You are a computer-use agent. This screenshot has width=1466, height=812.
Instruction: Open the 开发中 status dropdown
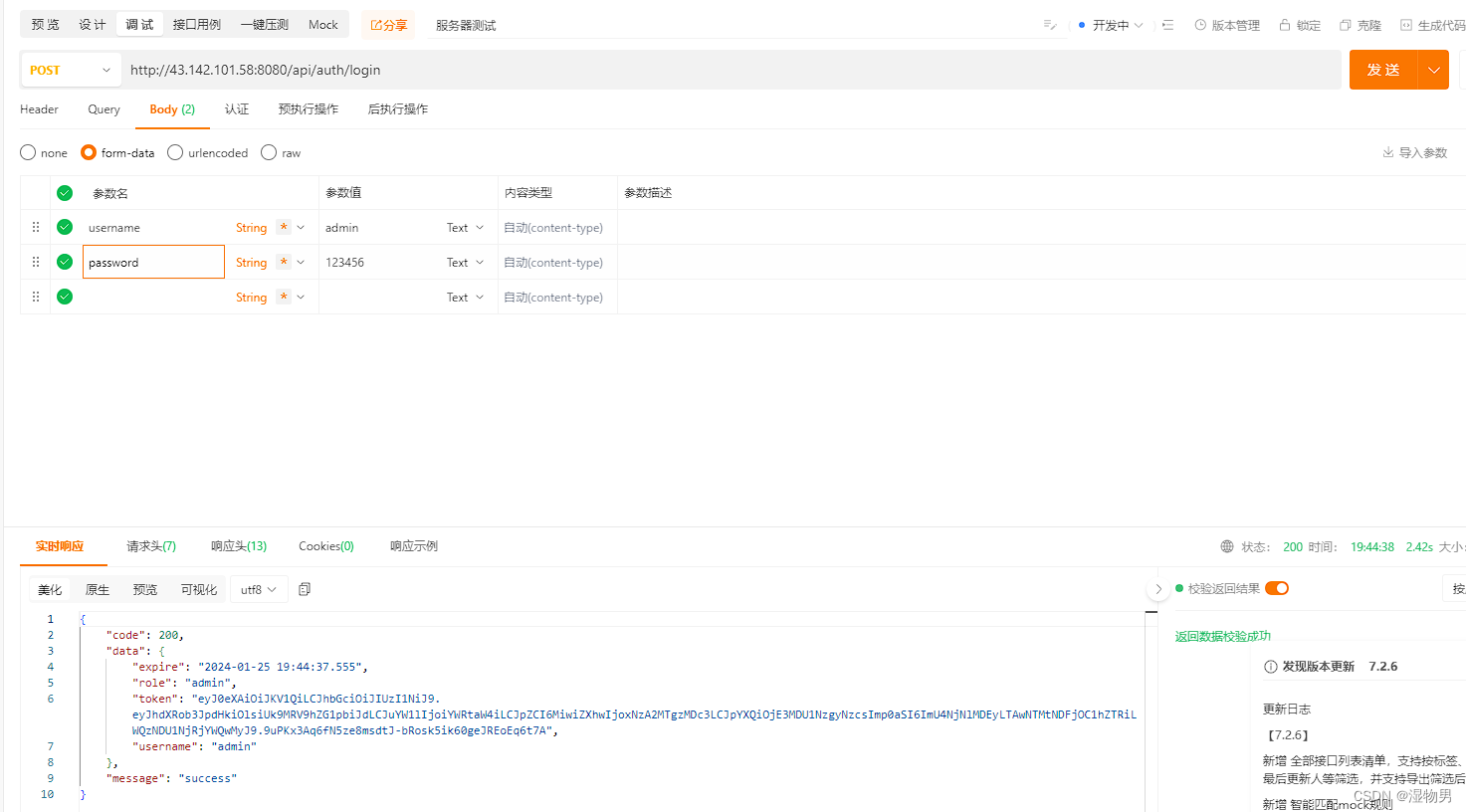pos(1111,25)
